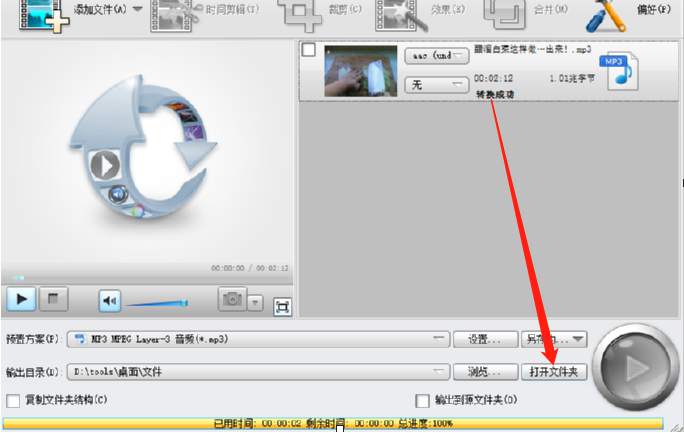Image resolution: width=684 pixels, height=433 pixels.
Task: Click the speaker icon on the preview logo
Action: [x=118, y=194]
